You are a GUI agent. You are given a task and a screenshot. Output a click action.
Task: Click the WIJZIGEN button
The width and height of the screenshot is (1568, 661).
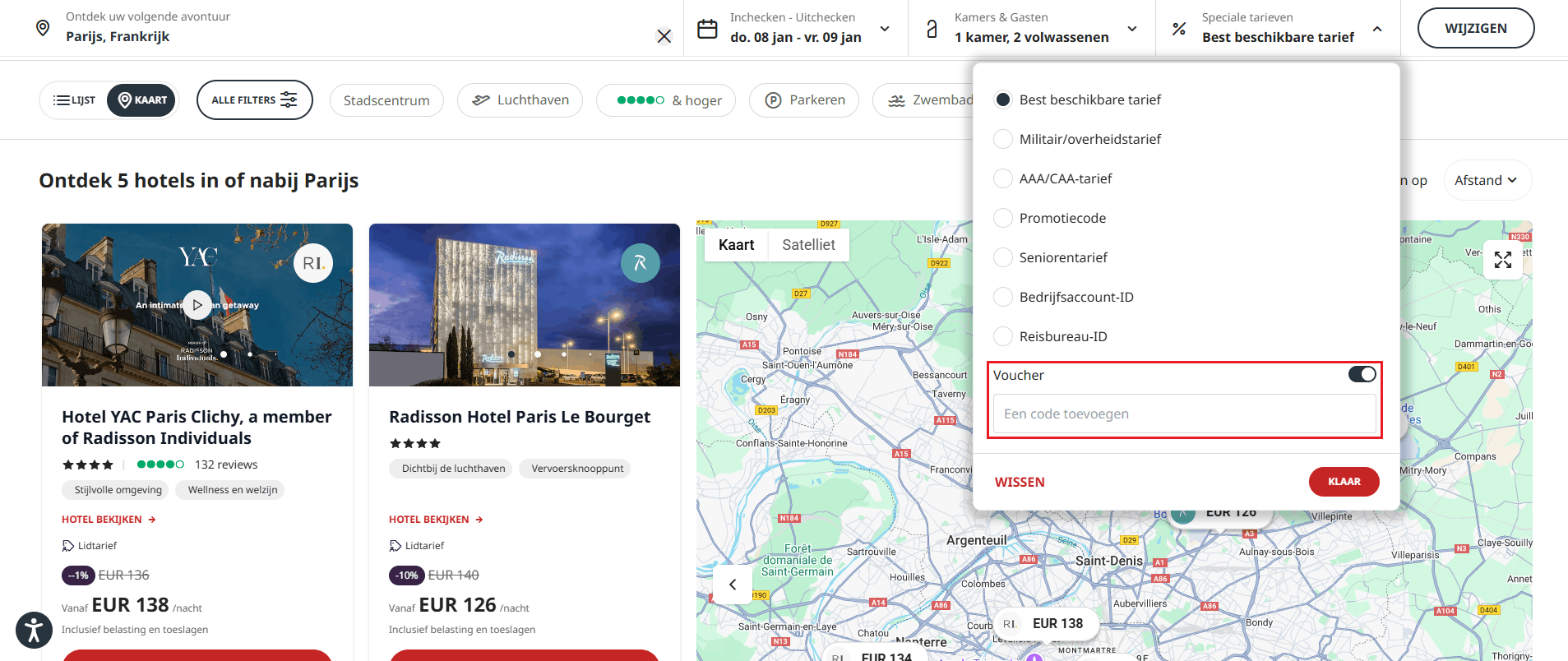(x=1476, y=28)
